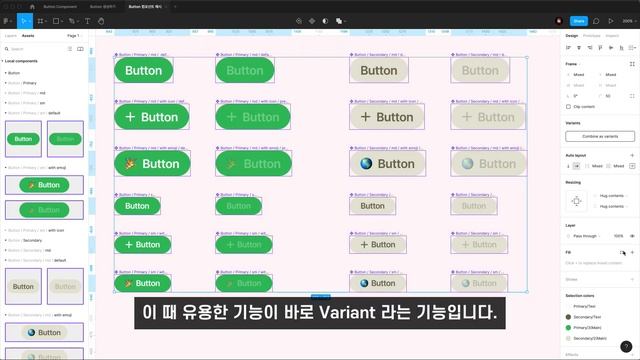Viewport: 640px width, 360px height.
Task: Click the Align vertical centers icon
Action: coord(611,48)
